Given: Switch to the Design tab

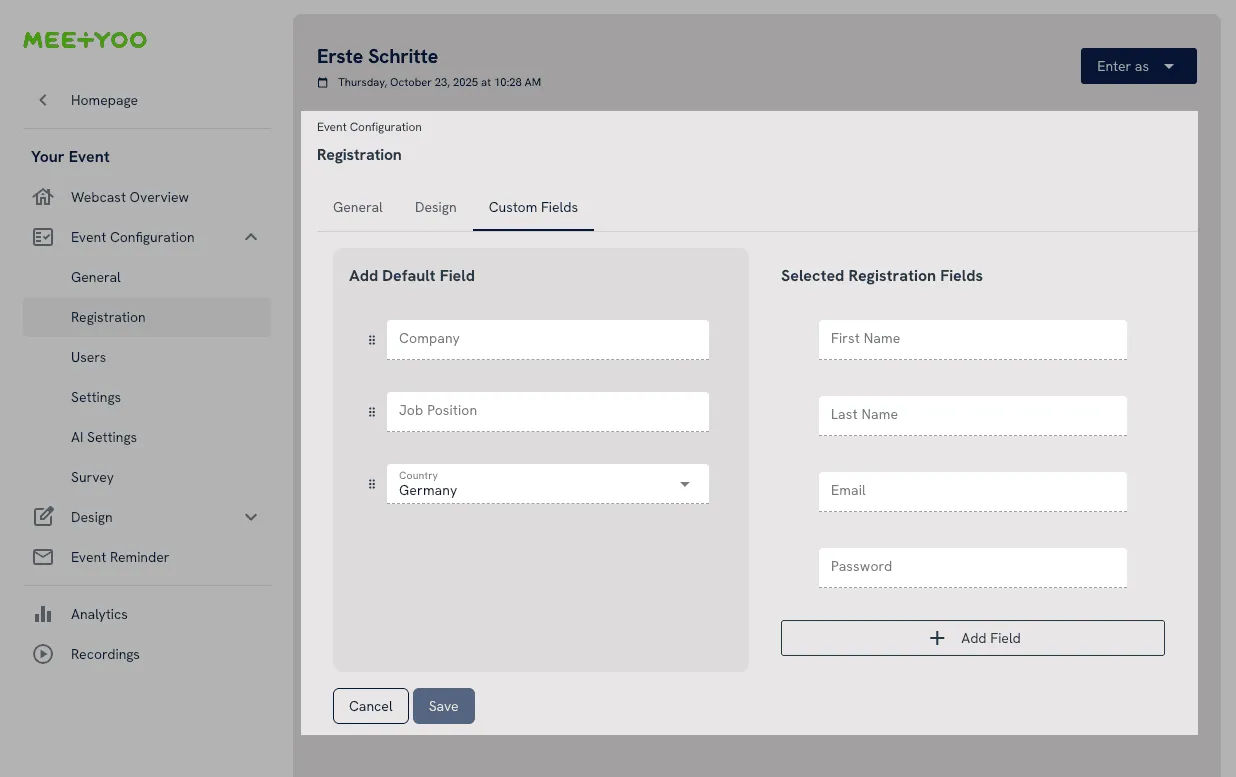Looking at the screenshot, I should click(435, 207).
